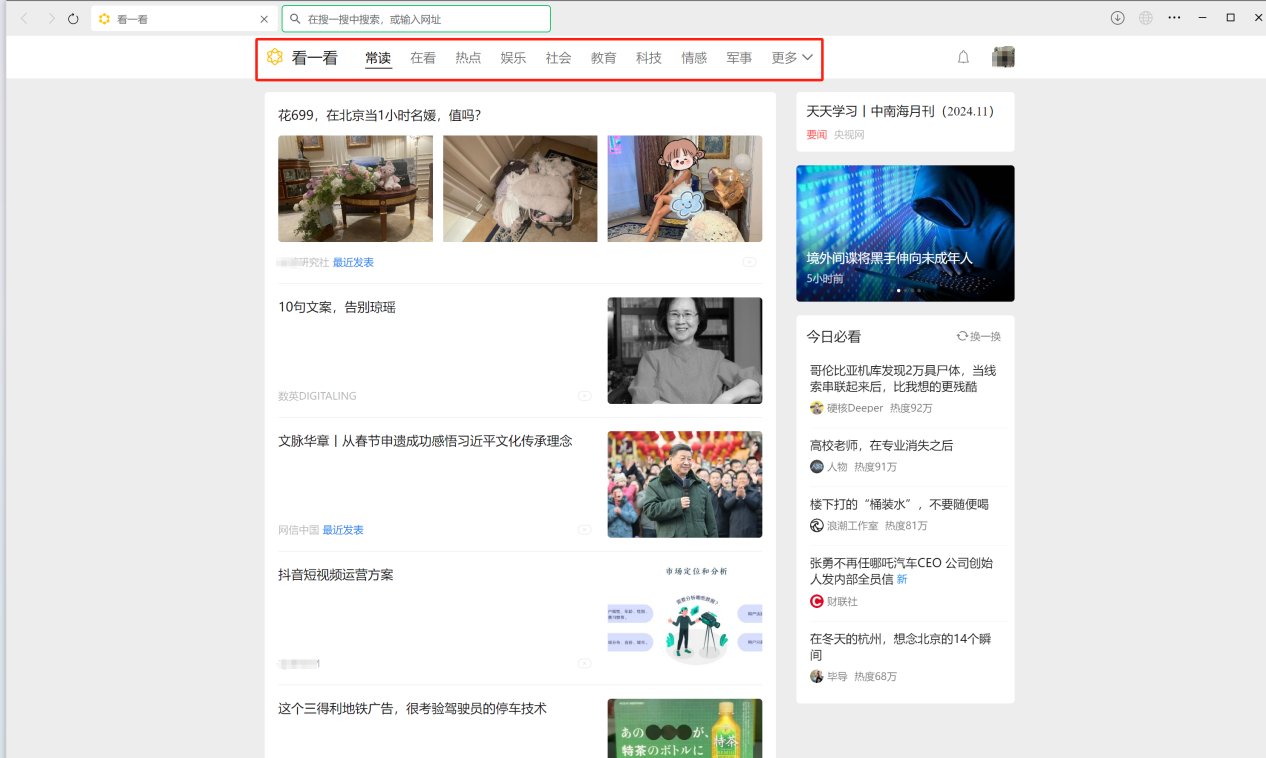The image size is (1266, 758).
Task: Open article 10句文案，告别琼瑶
Action: (x=337, y=307)
